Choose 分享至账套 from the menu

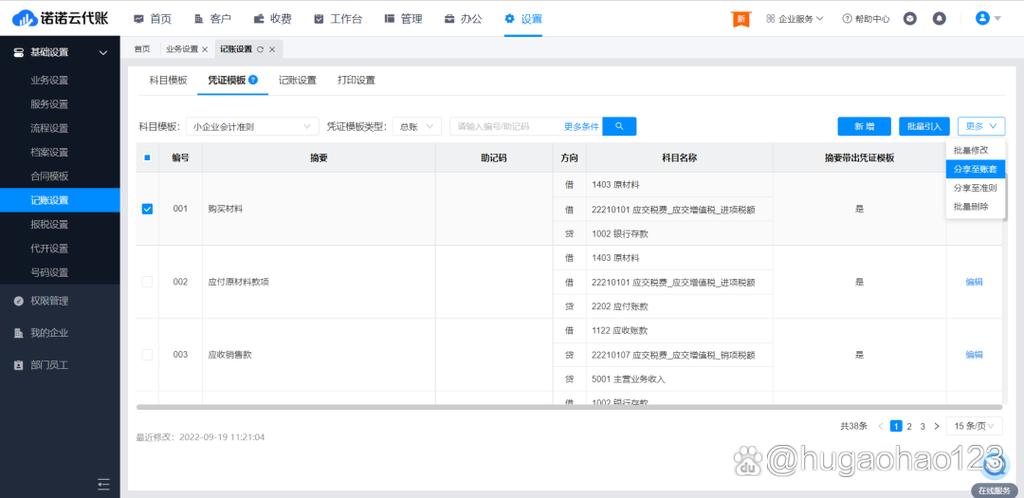(x=975, y=169)
